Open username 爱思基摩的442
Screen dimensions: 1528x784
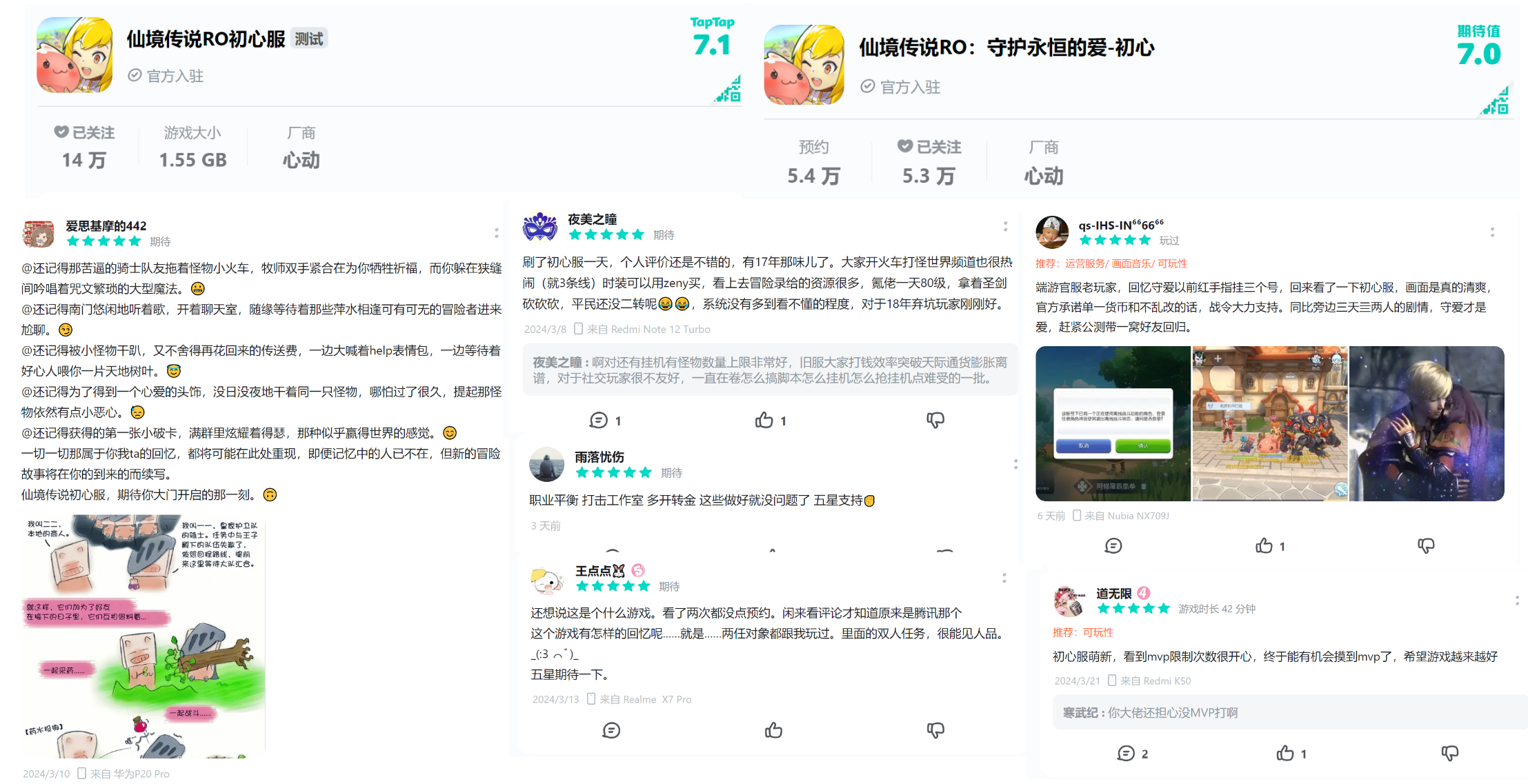106,225
